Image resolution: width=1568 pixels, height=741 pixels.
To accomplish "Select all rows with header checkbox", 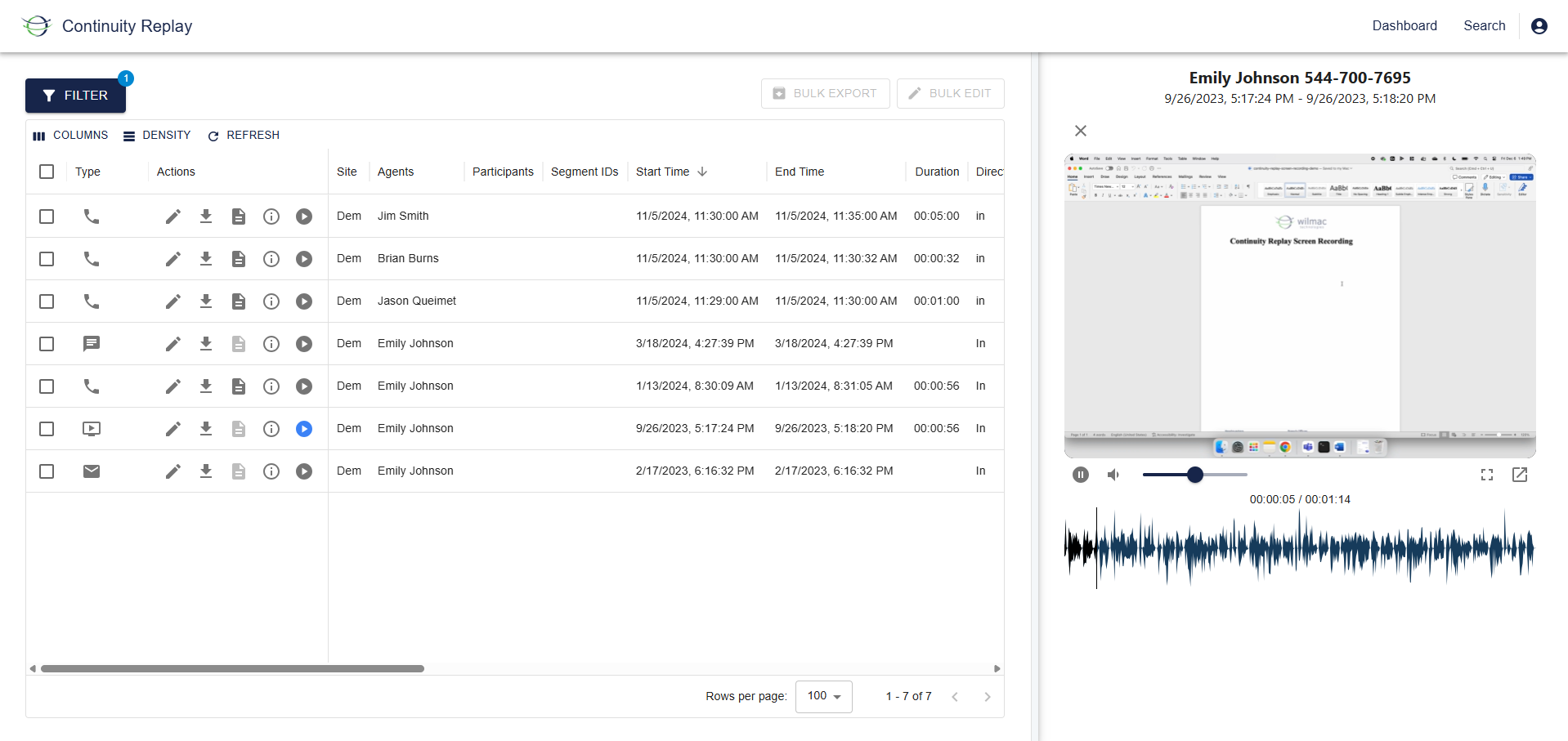I will click(x=47, y=172).
